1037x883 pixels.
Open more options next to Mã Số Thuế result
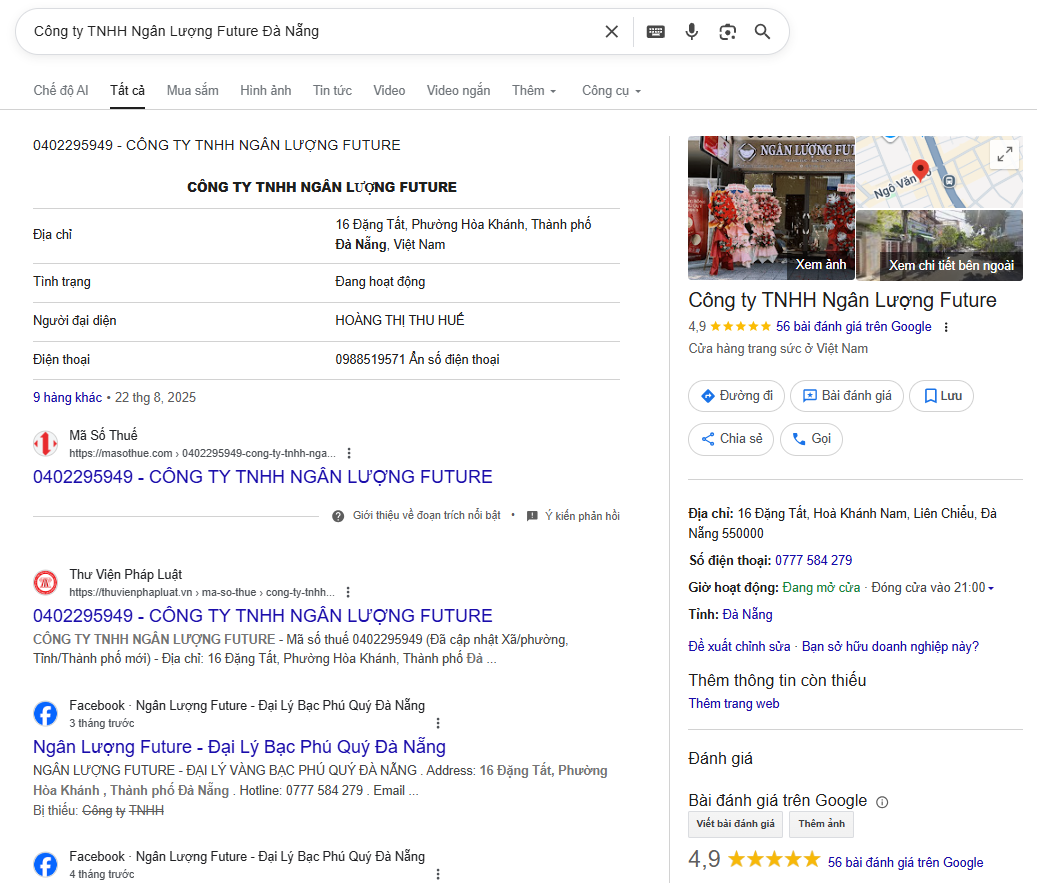(x=349, y=453)
